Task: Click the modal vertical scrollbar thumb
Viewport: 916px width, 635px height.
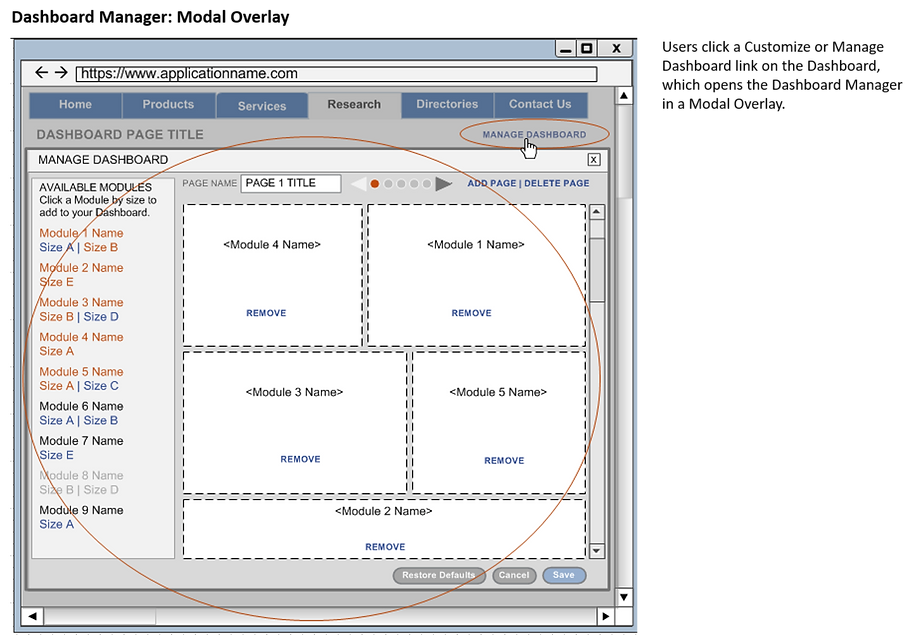Action: (x=596, y=269)
